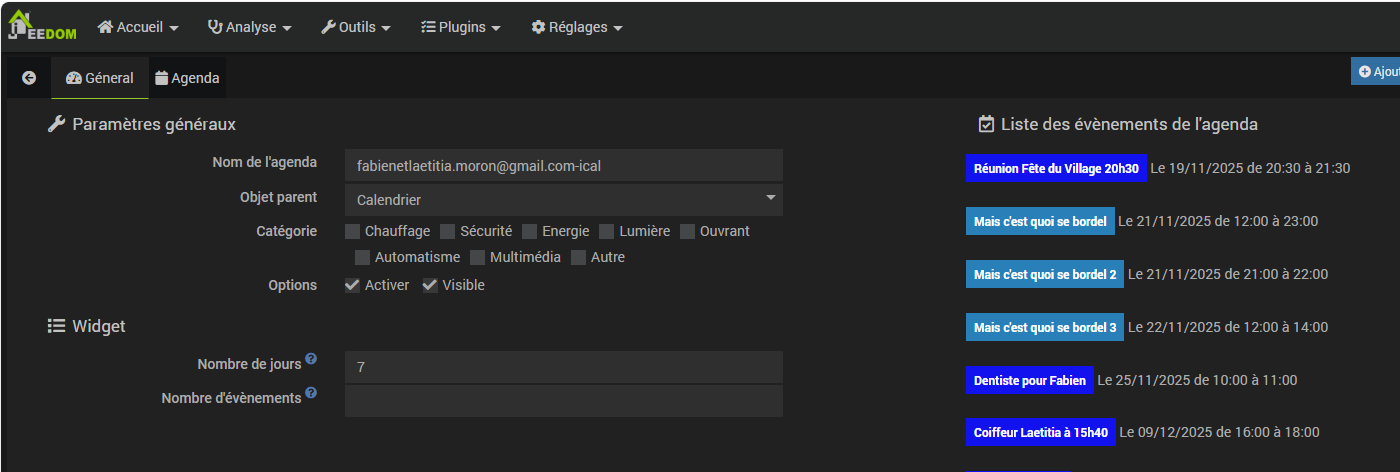Click date text Le 21/11/2025 de 21:00 à 22:00
Image resolution: width=1400 pixels, height=472 pixels.
tap(1228, 274)
